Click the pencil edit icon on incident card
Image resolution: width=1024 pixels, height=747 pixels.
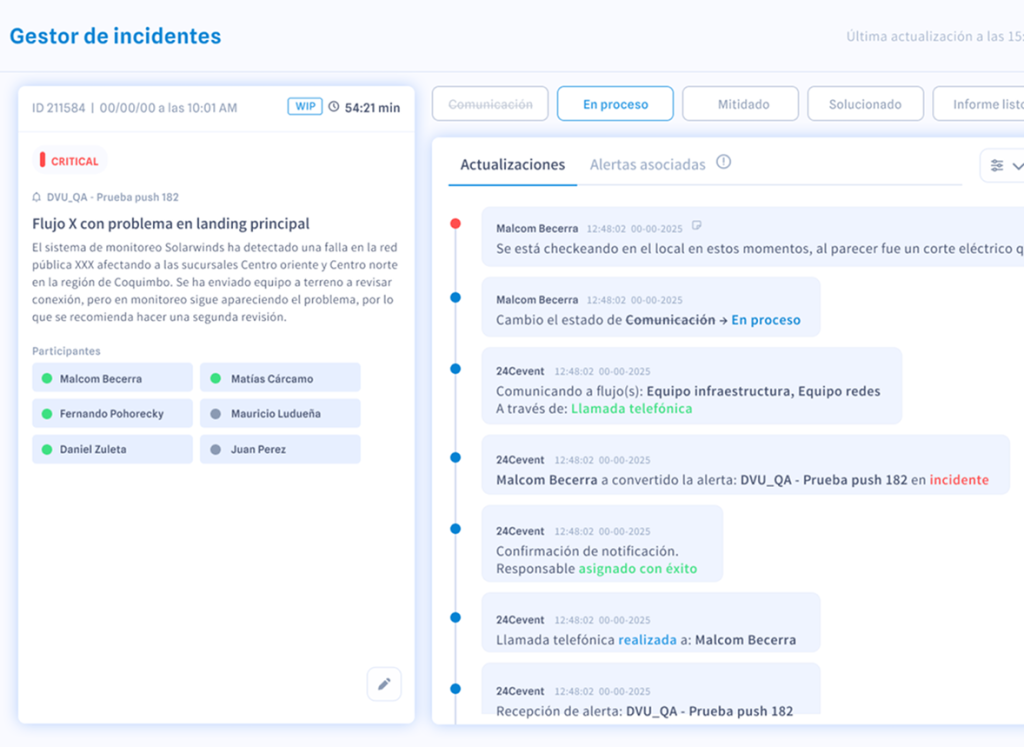click(x=384, y=684)
